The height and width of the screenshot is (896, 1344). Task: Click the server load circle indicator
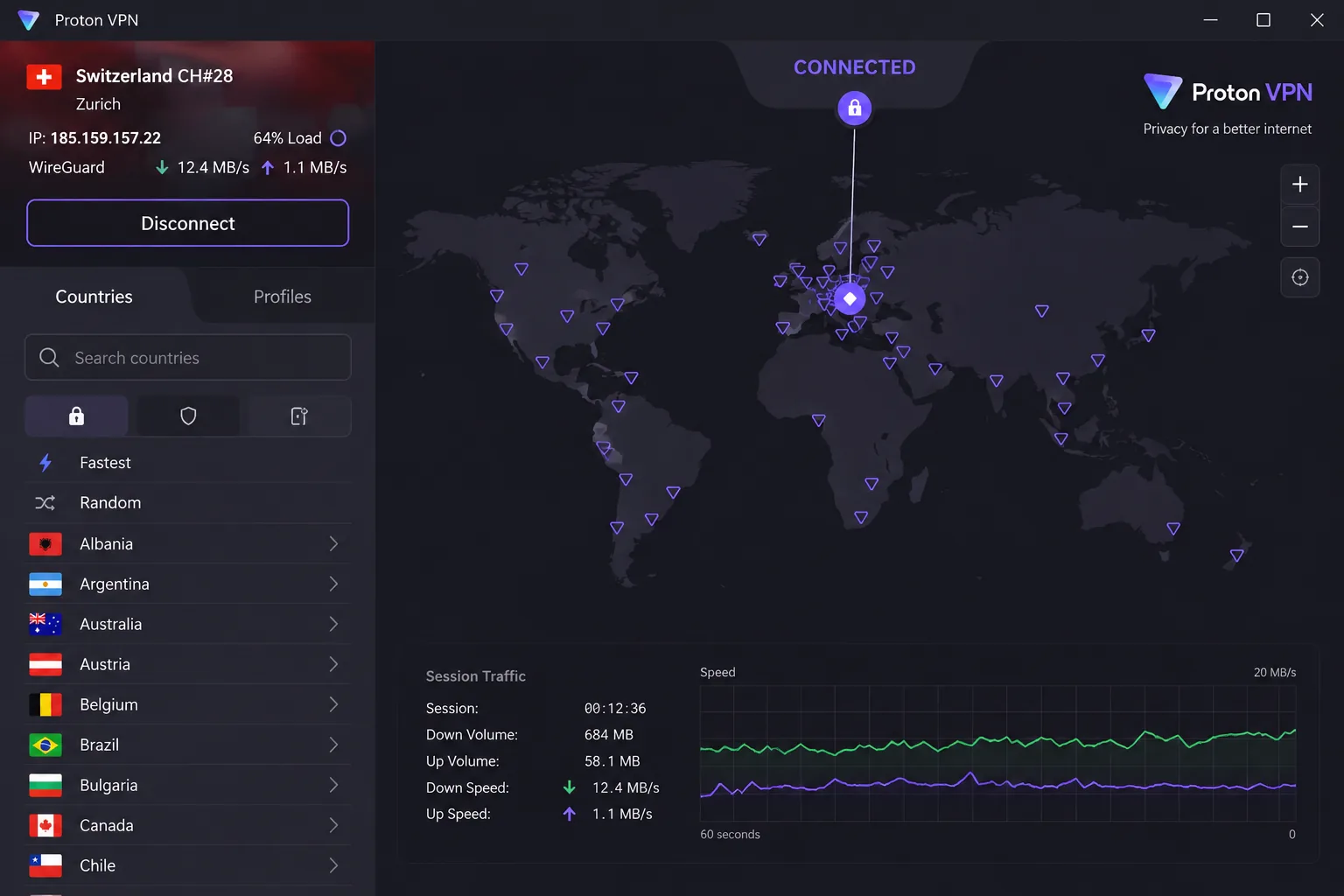pyautogui.click(x=339, y=138)
